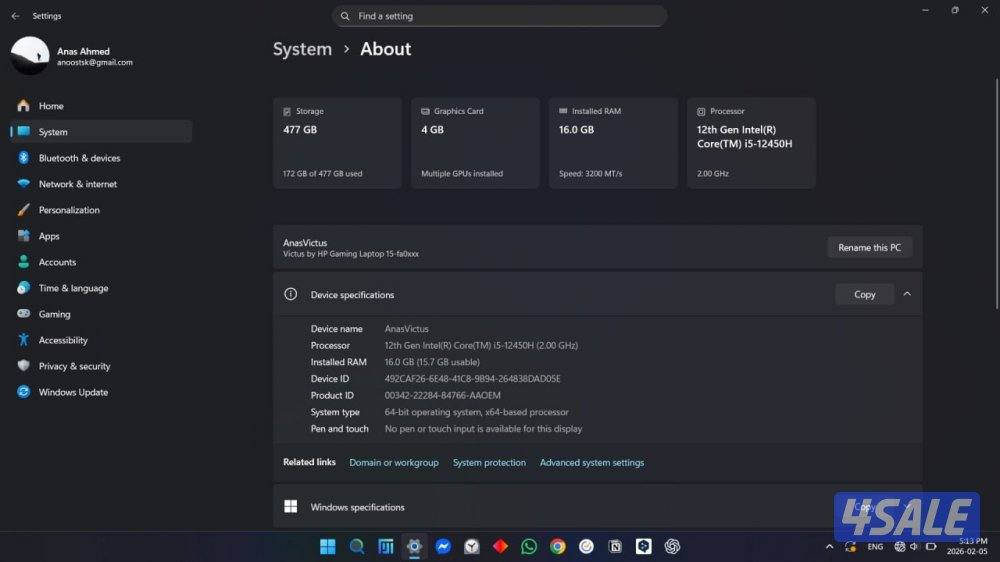Viewport: 1000px width, 562px height.
Task: Open Messenger from the taskbar
Action: point(443,546)
